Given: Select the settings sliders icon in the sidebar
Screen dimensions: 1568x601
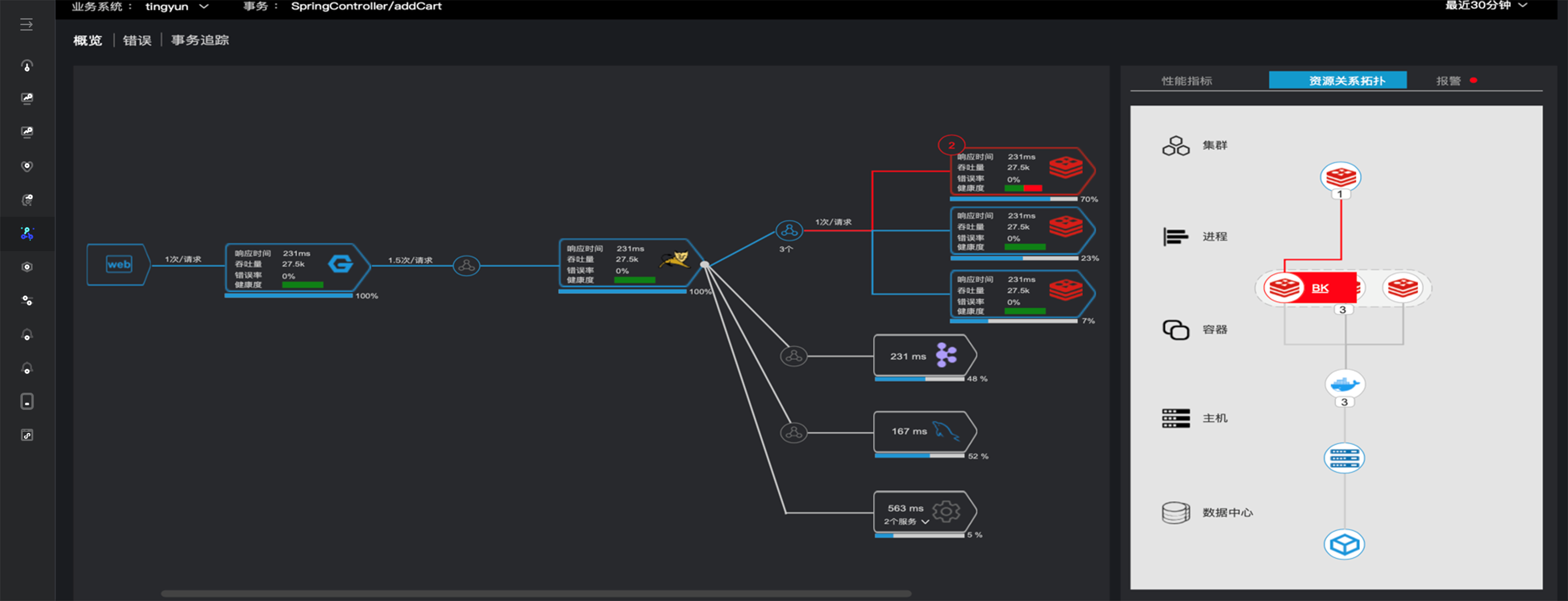Looking at the screenshot, I should (27, 300).
